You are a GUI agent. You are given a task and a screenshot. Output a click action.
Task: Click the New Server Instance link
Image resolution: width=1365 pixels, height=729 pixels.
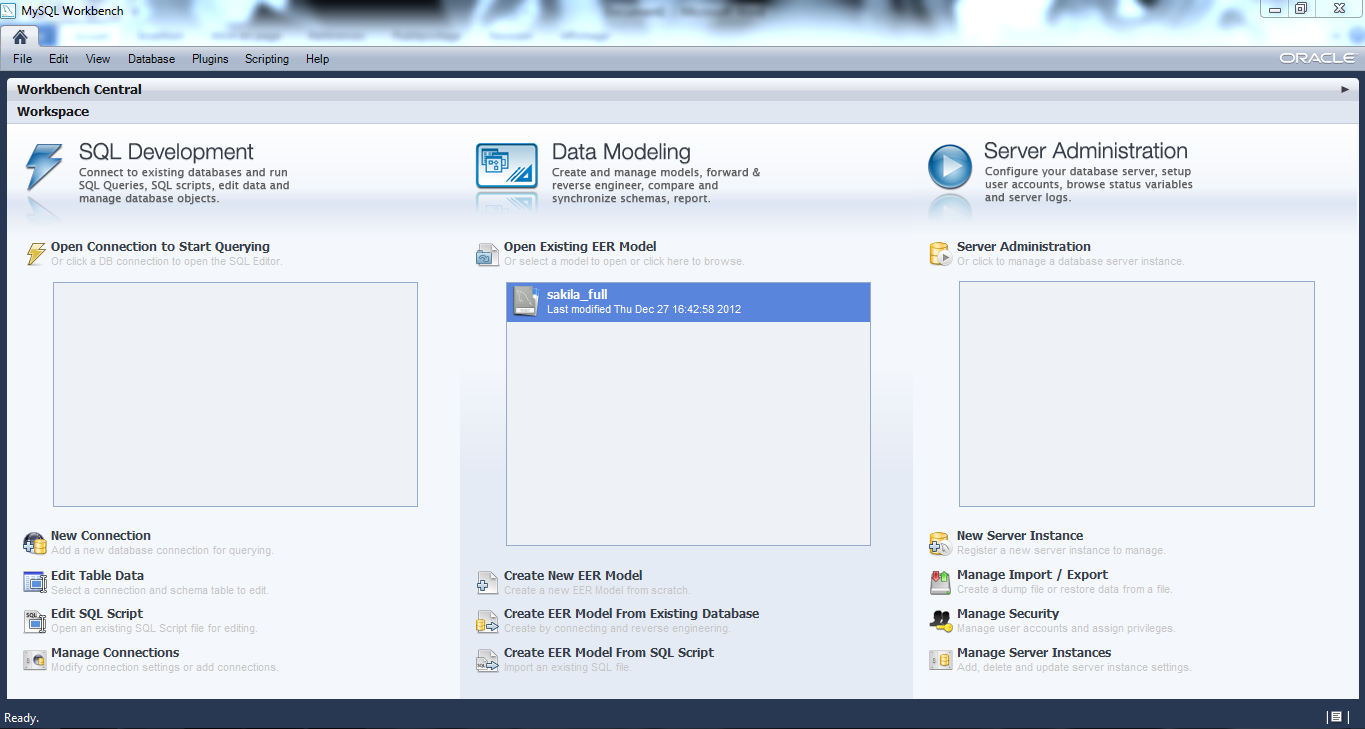(1019, 535)
